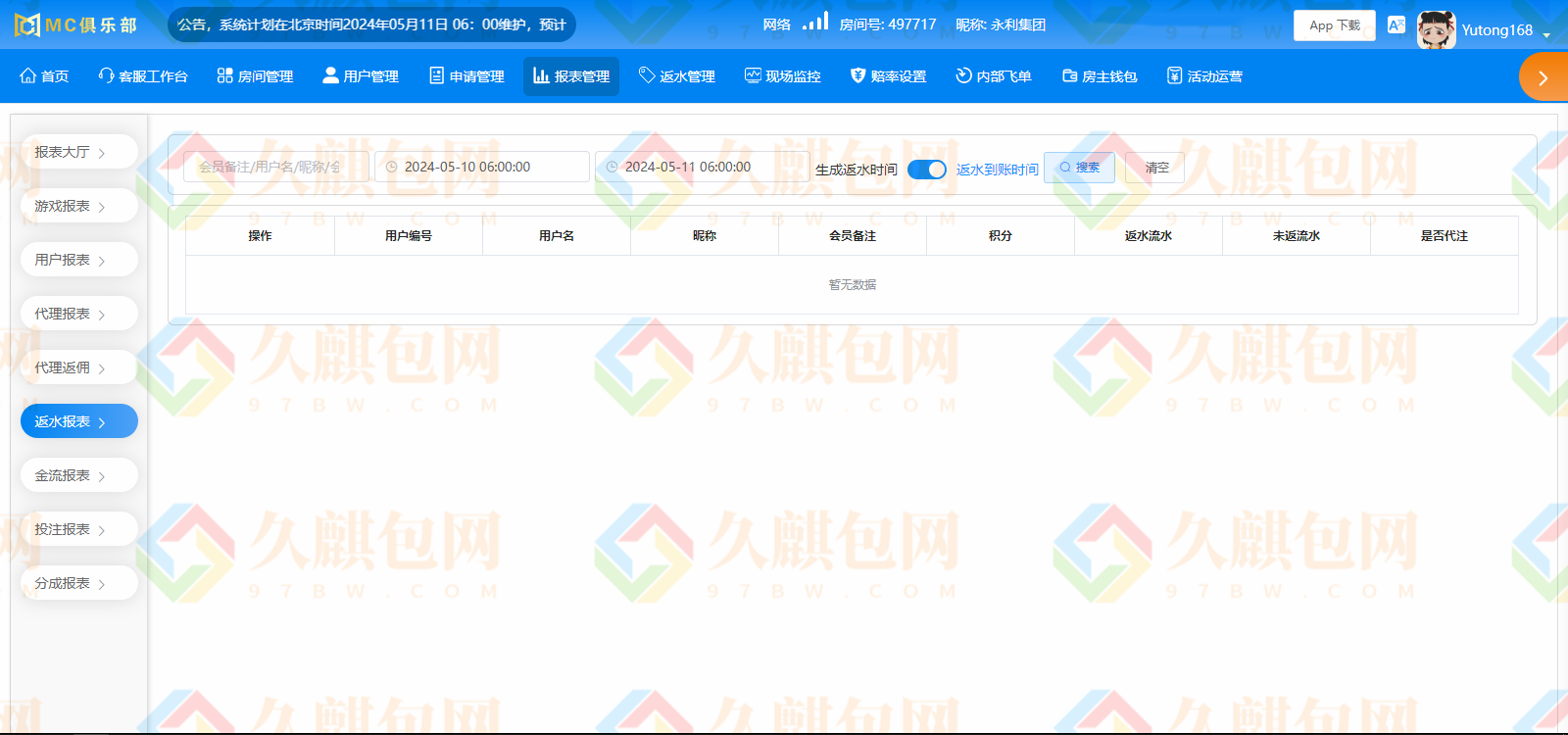Click the network signal strength icon

(x=815, y=21)
